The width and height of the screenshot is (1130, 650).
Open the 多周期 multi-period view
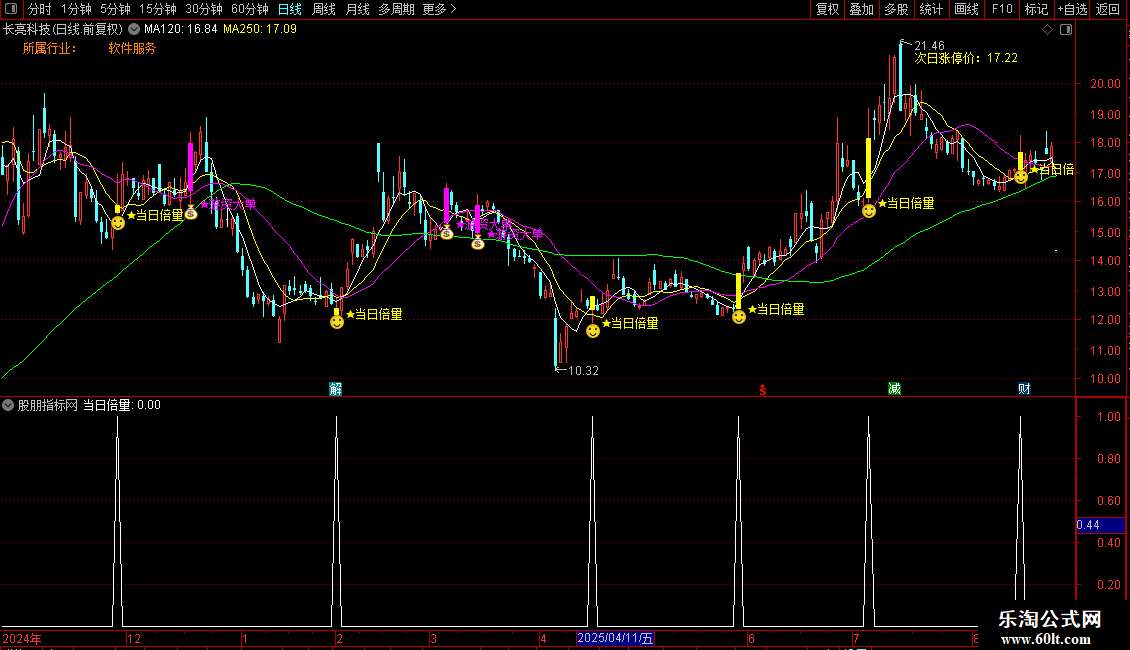click(396, 9)
